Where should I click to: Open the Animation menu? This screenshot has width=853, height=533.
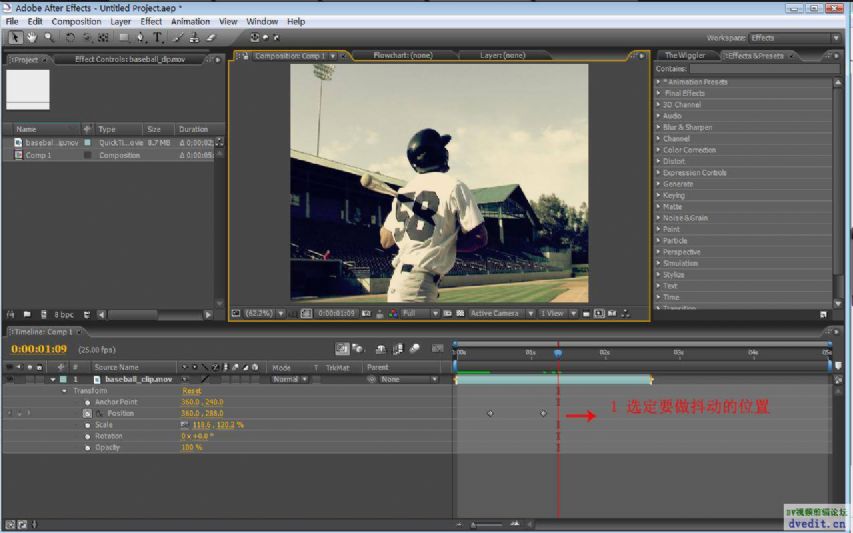point(190,22)
